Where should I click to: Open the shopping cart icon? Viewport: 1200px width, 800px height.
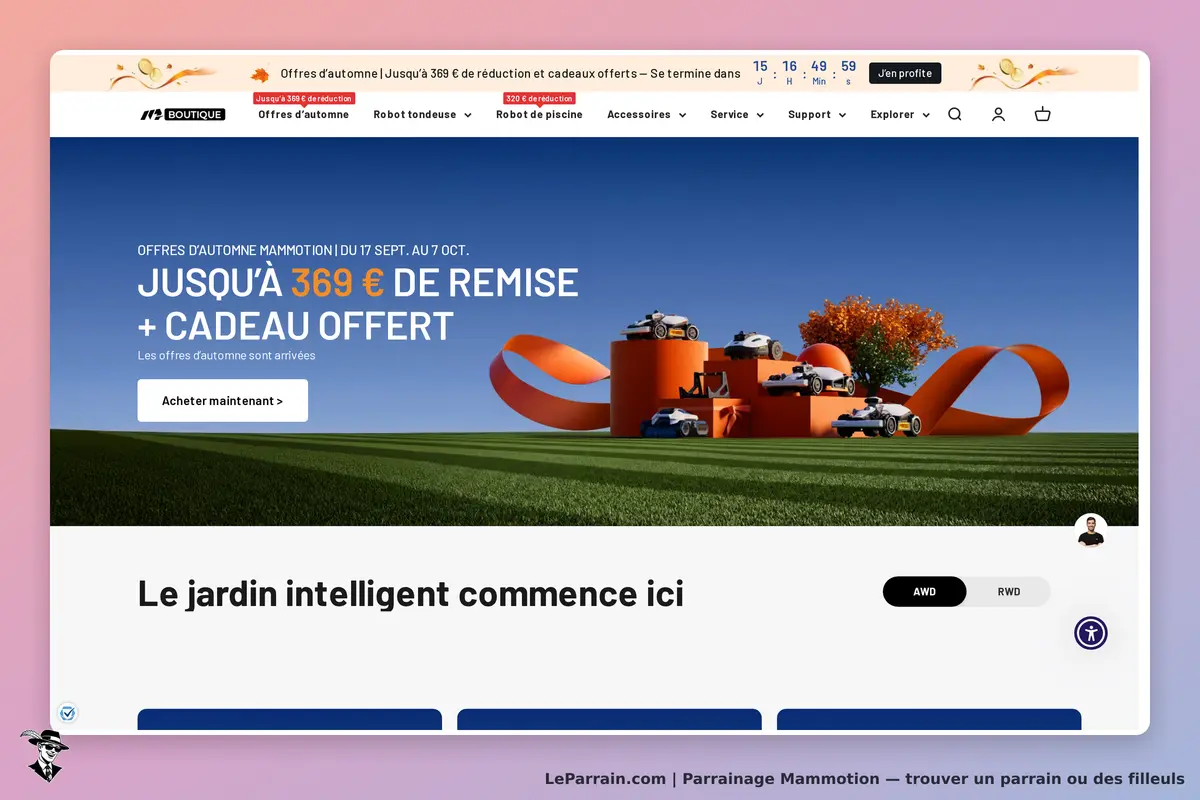[x=1042, y=114]
